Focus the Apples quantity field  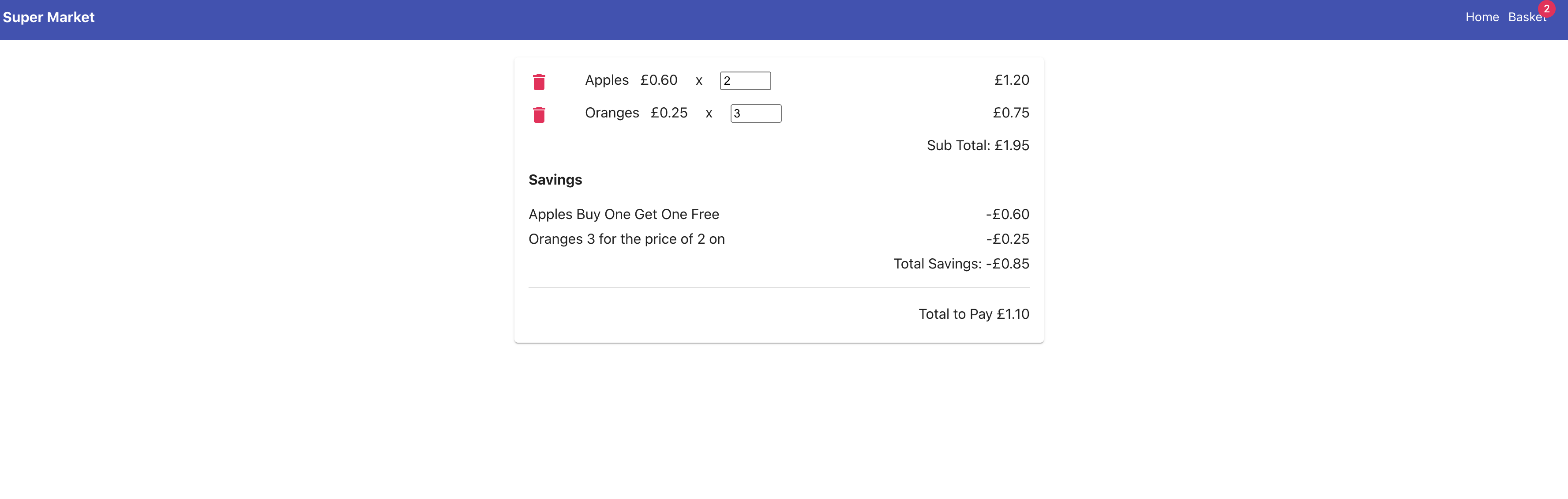[745, 80]
